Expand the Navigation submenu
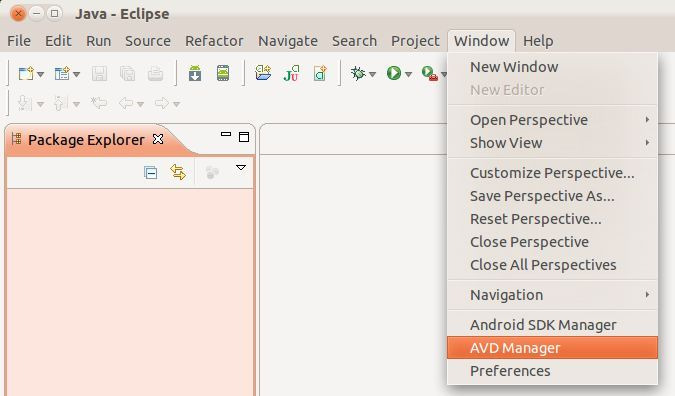The height and width of the screenshot is (396, 675). click(552, 295)
